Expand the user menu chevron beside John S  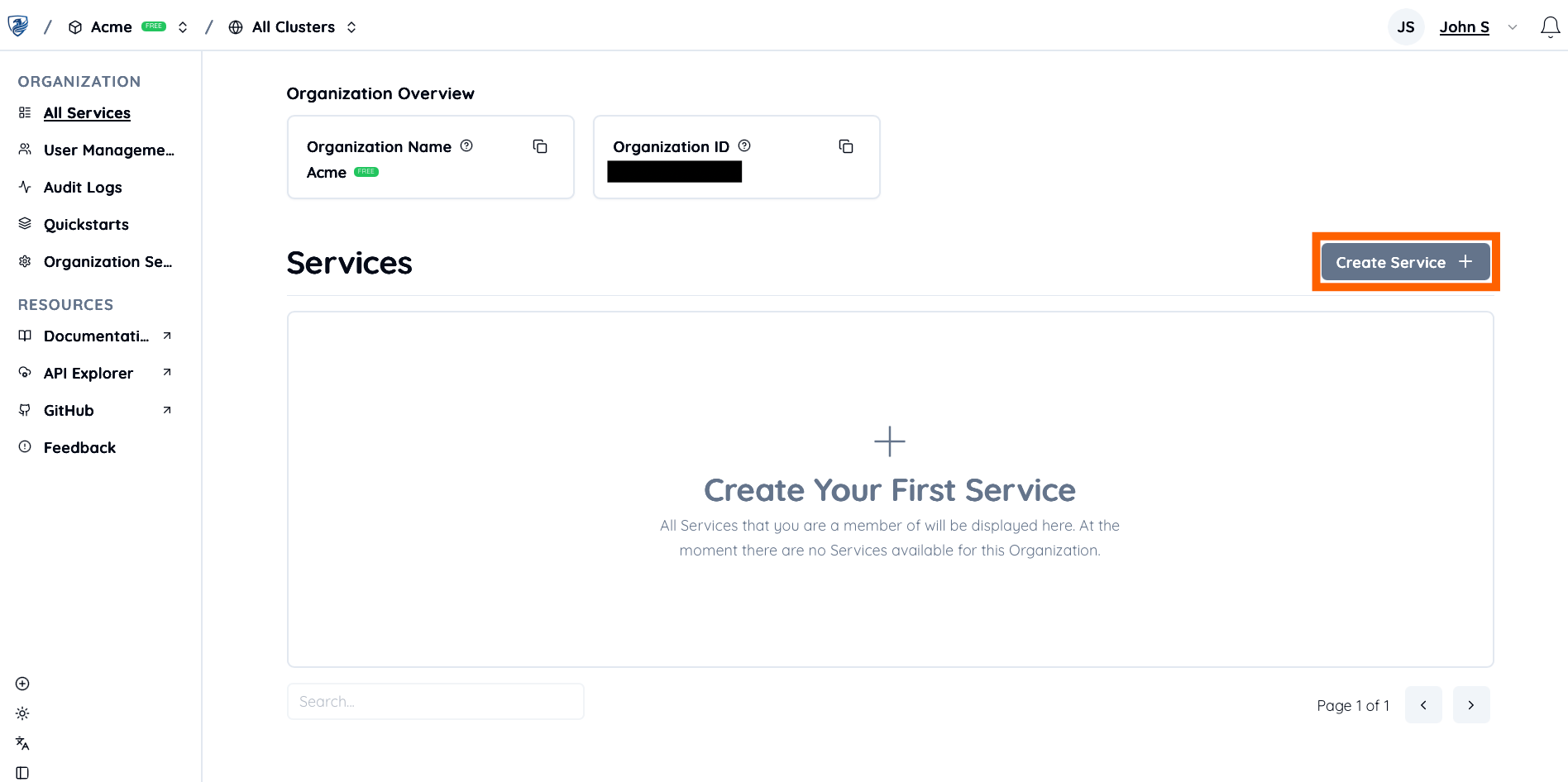coord(1513,27)
